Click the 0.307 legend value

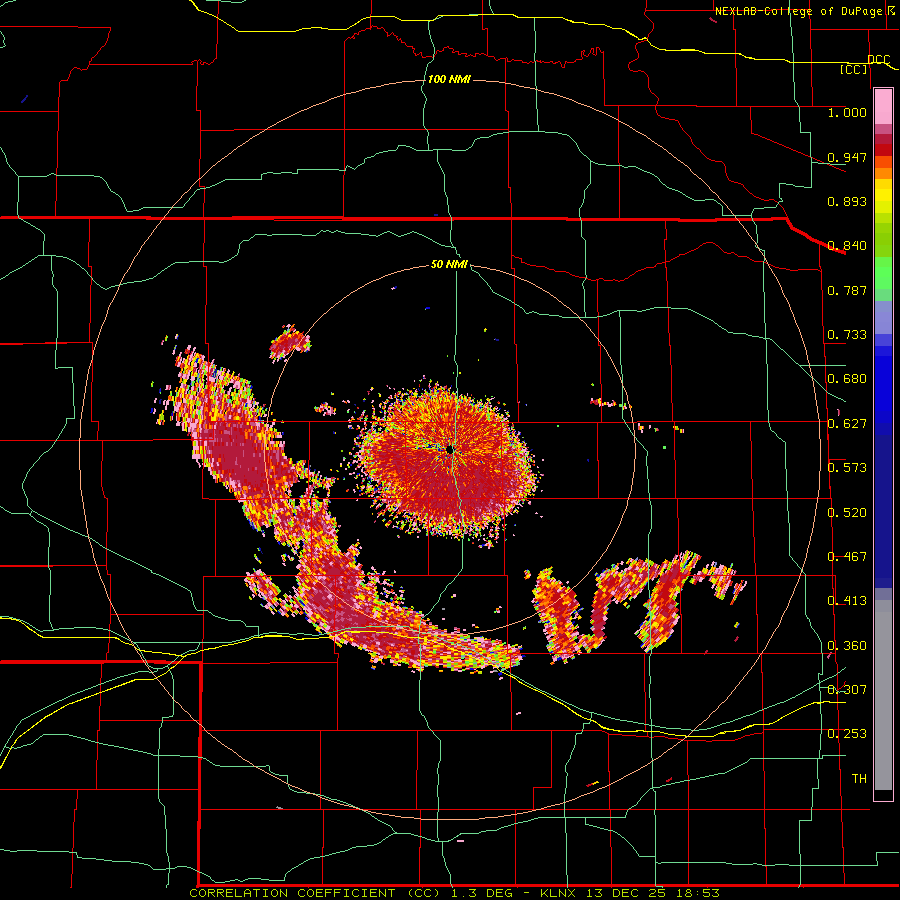[x=847, y=689]
